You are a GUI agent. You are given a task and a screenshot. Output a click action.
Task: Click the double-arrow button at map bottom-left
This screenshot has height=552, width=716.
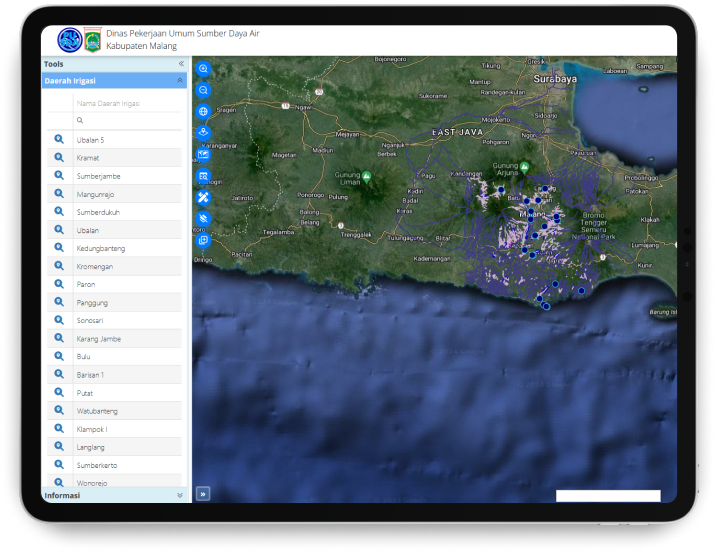click(203, 493)
